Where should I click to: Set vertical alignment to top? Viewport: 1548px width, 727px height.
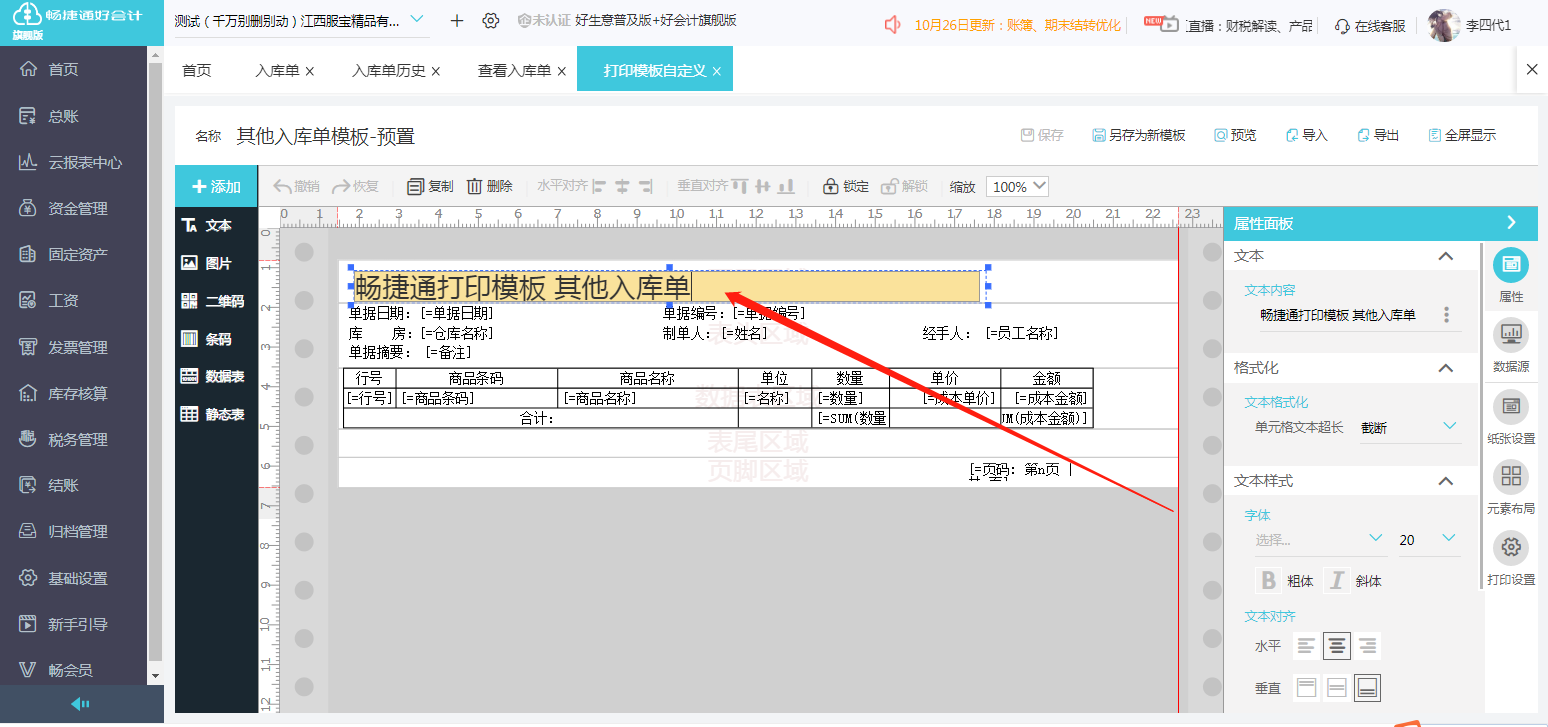[x=1306, y=688]
